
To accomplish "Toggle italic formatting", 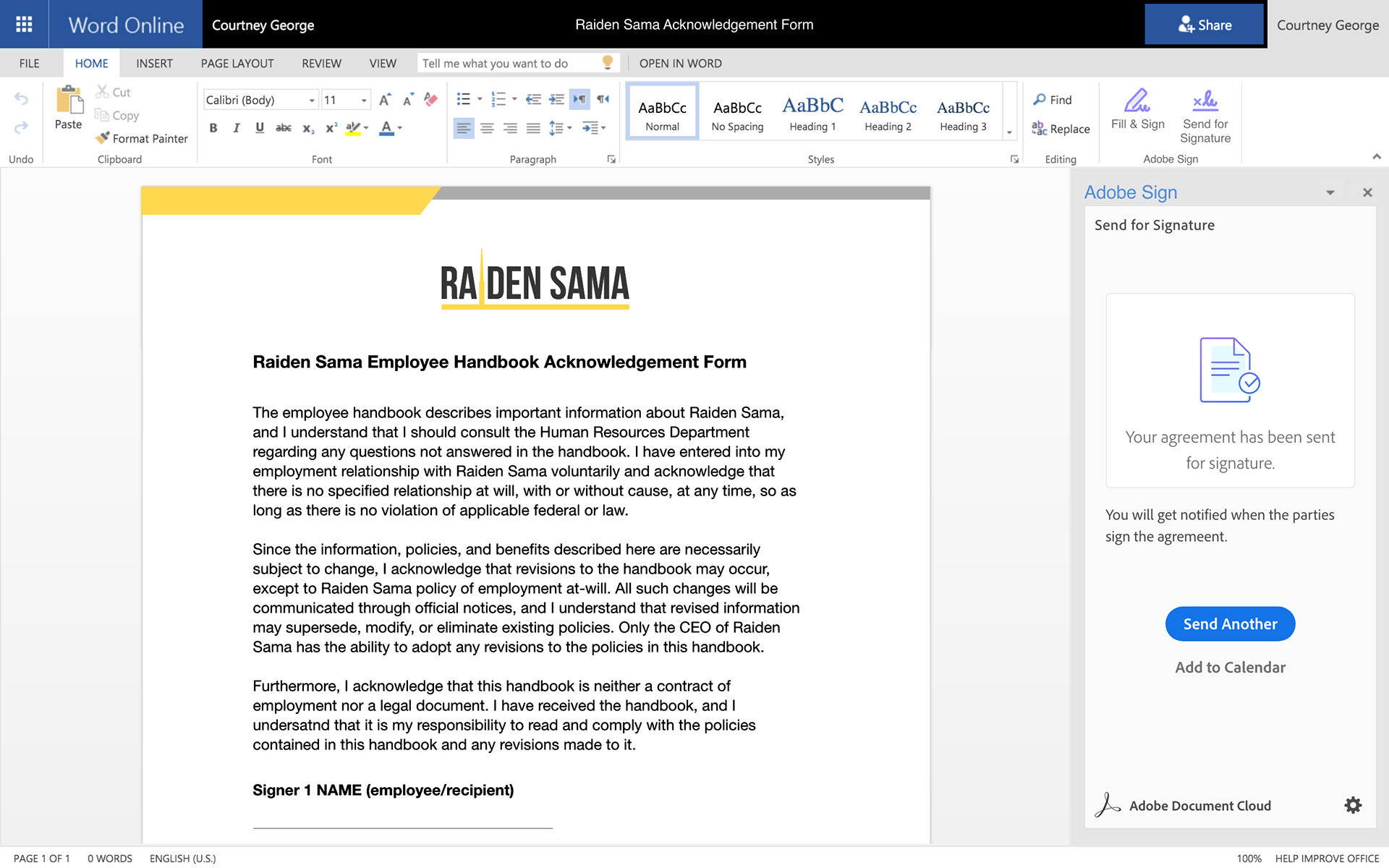I will [x=237, y=128].
